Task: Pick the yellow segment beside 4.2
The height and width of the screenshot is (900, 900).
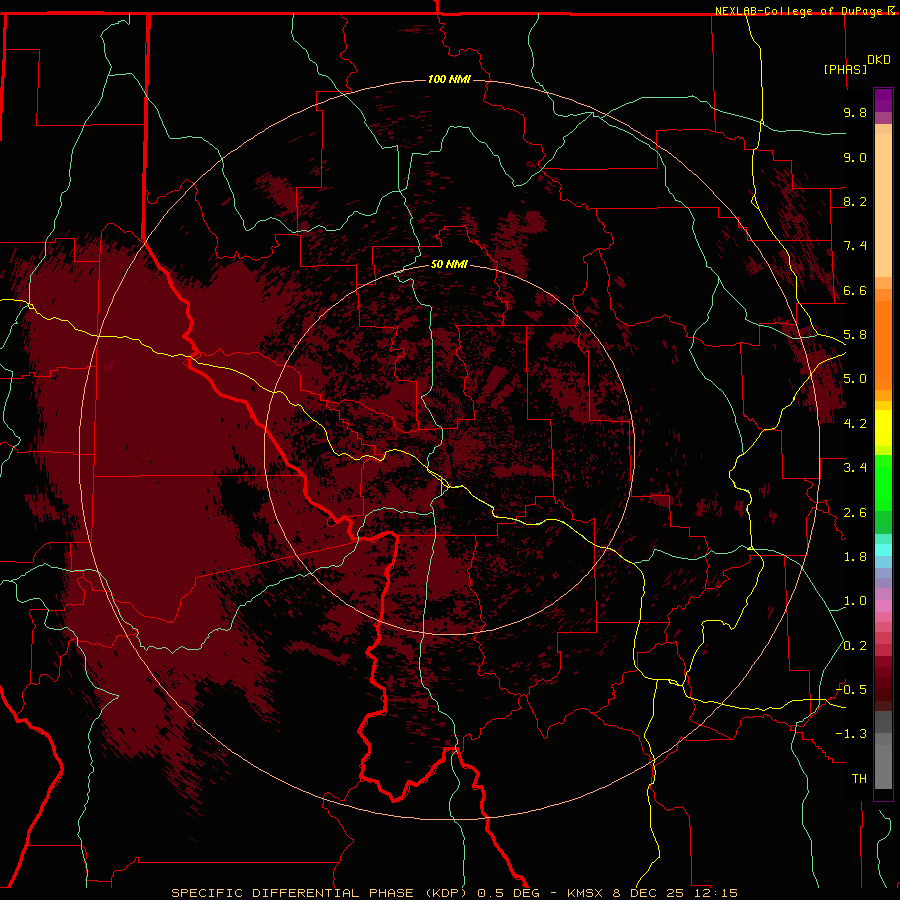Action: click(x=883, y=428)
